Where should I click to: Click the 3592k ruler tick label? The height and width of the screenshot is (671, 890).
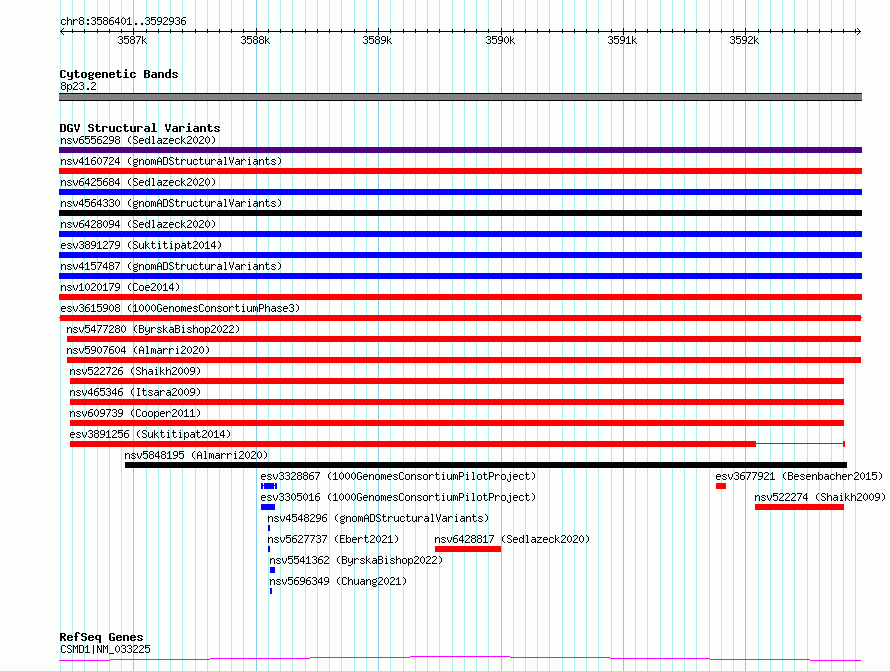click(x=744, y=40)
